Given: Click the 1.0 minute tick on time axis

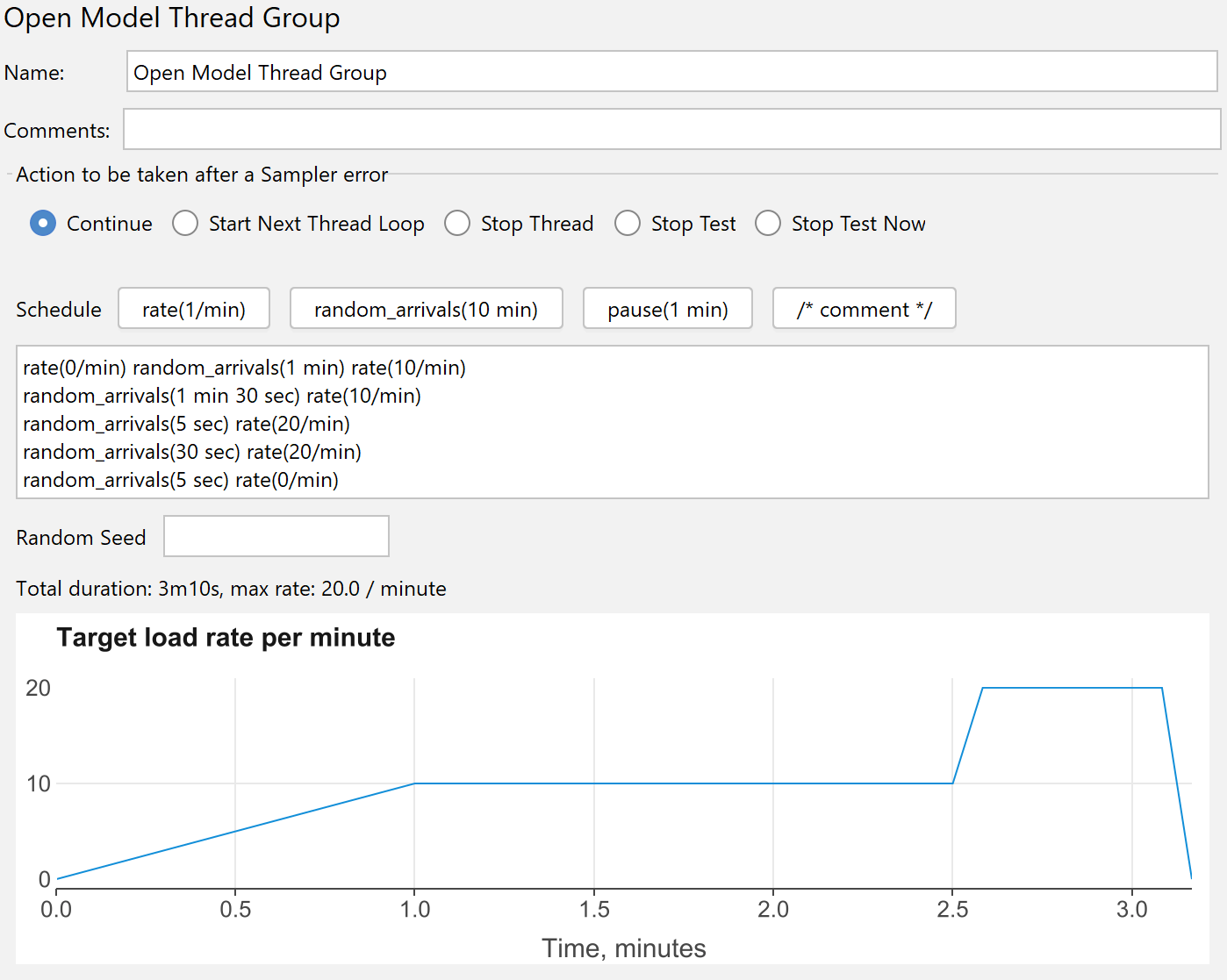Looking at the screenshot, I should pos(415,909).
